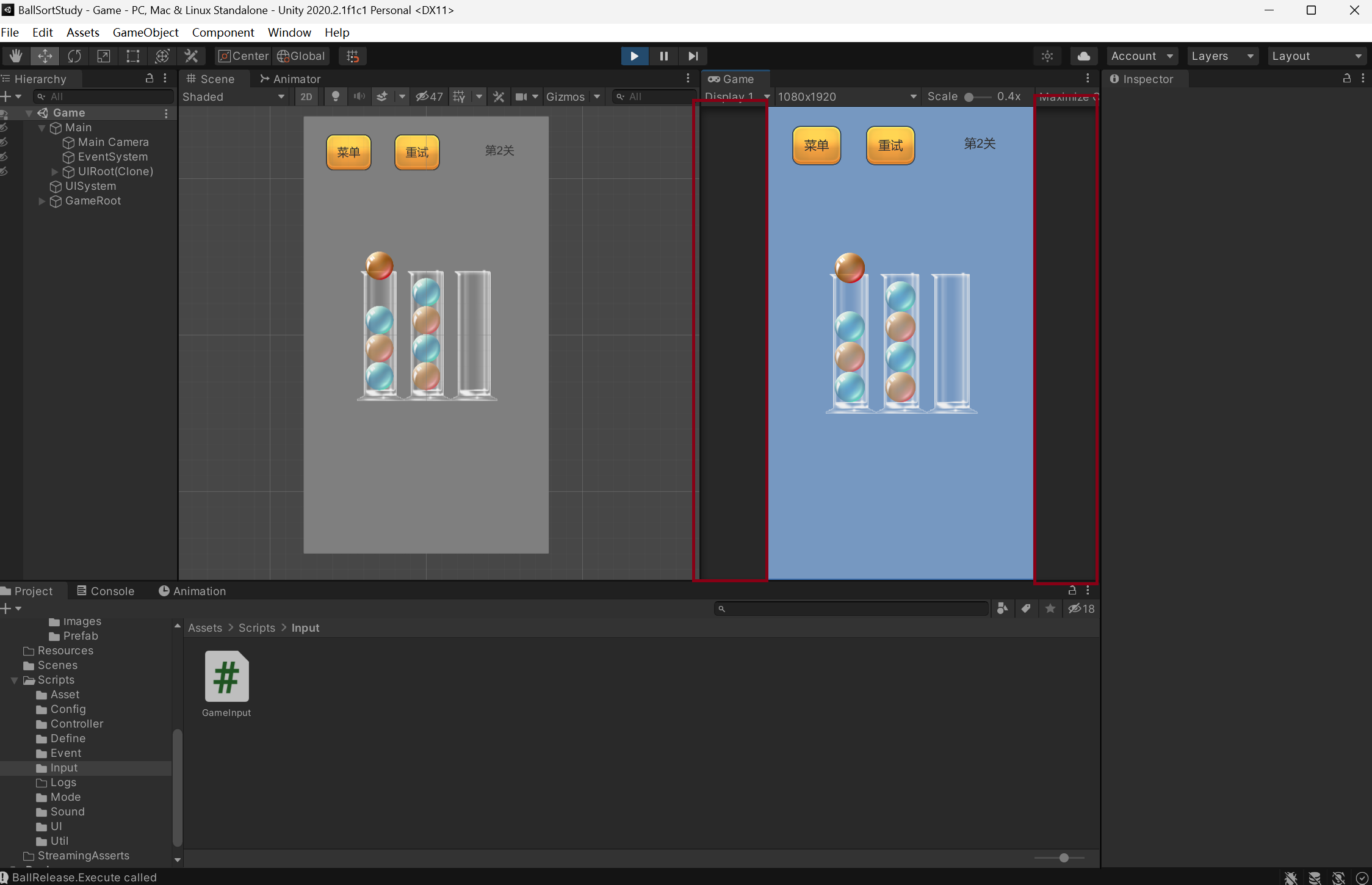Toggle Project hidden packages count 18
This screenshot has width=1372, height=885.
pyautogui.click(x=1081, y=609)
